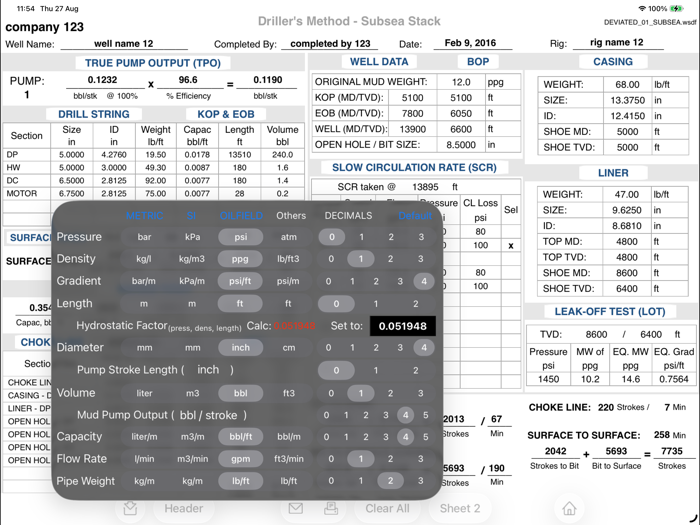Select l/min as Flow Rate unit
700x525 pixels.
click(x=144, y=459)
